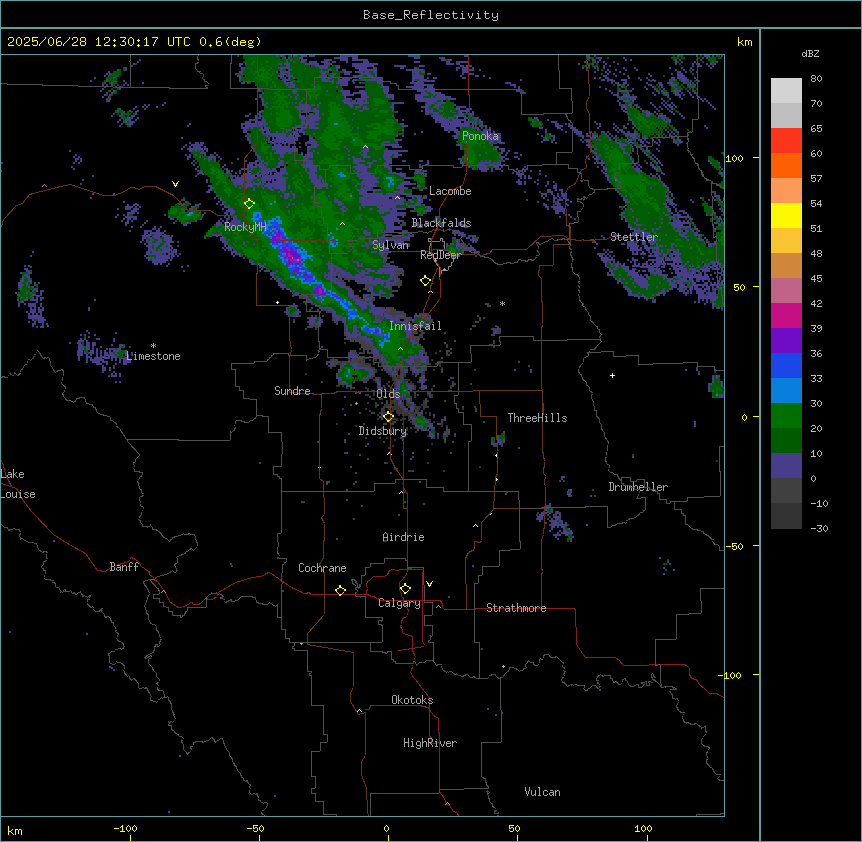Click the Airdrie city label
Image resolution: width=862 pixels, height=842 pixels.
[x=404, y=537]
